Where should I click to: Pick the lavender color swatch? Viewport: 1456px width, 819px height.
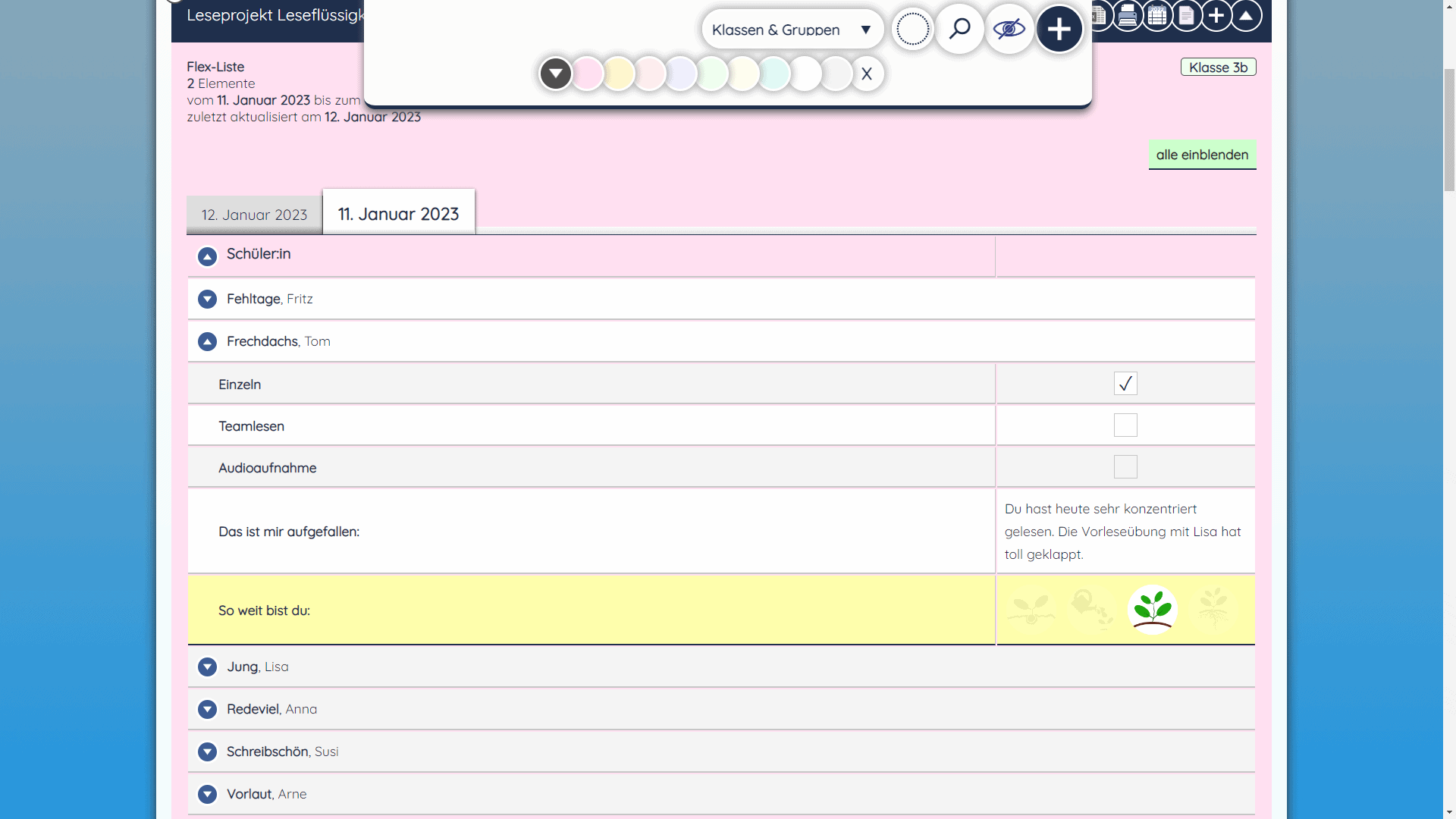click(x=680, y=74)
